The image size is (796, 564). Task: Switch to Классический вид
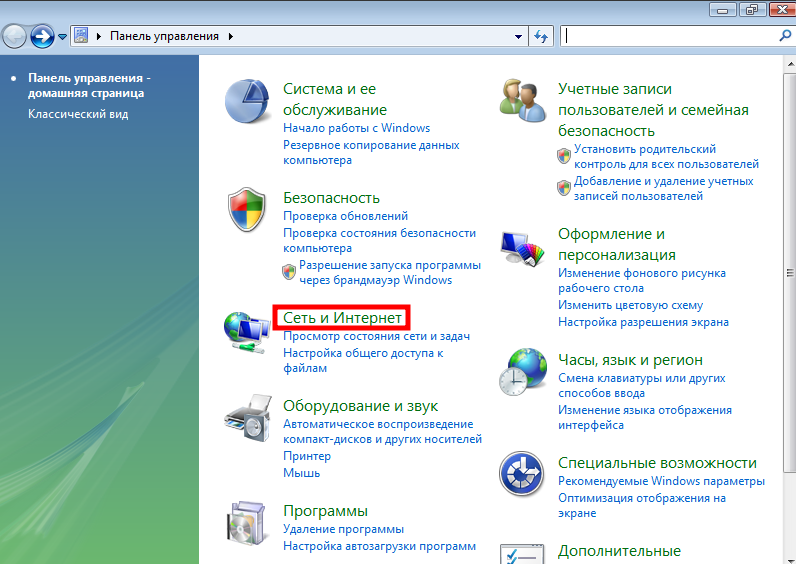tap(78, 114)
